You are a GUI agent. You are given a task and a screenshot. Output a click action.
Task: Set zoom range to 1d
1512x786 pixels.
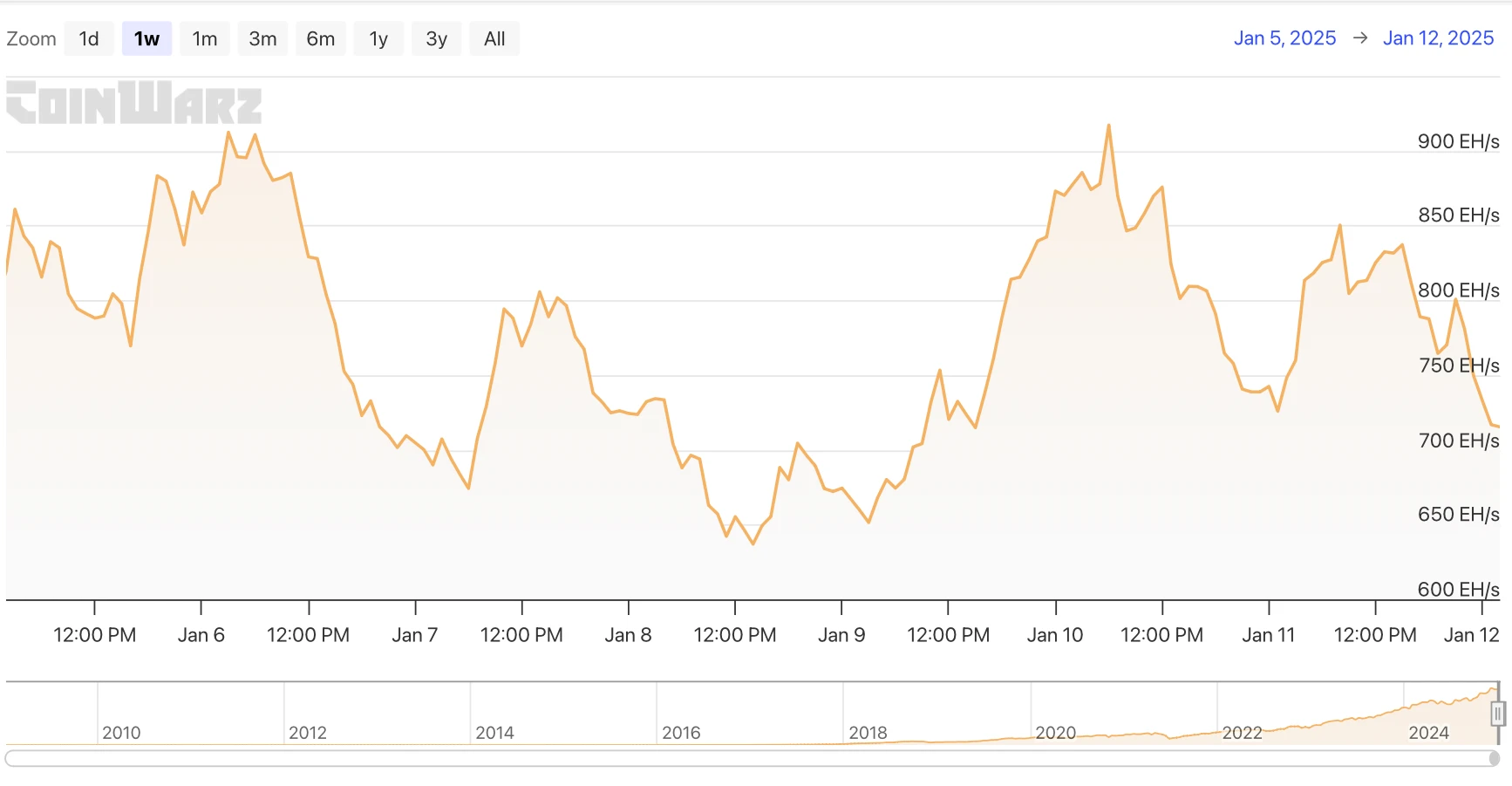click(x=89, y=39)
